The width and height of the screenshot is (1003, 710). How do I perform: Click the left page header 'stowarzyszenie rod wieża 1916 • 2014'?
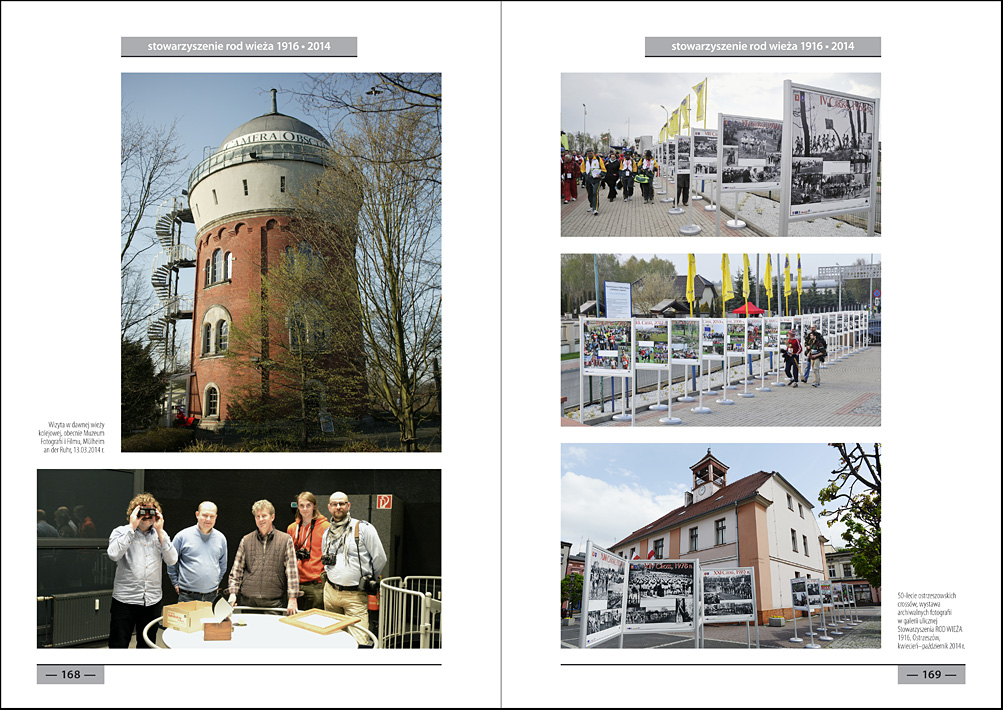(239, 46)
